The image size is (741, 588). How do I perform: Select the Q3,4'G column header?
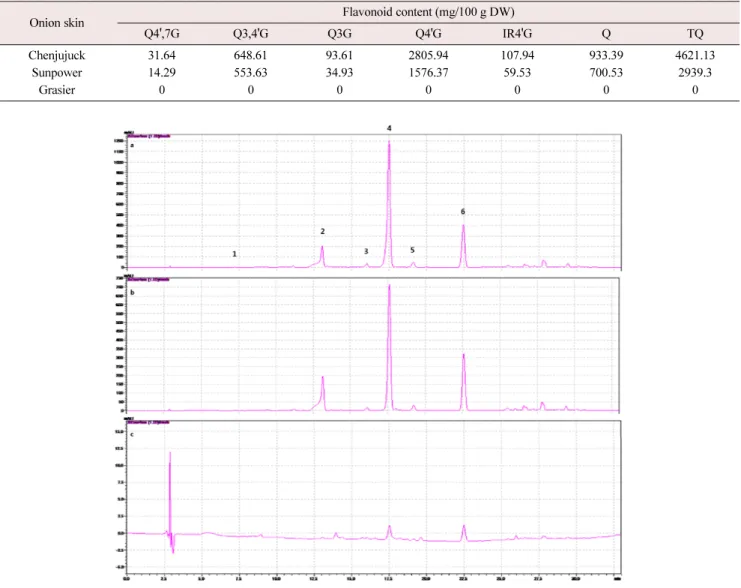(250, 34)
